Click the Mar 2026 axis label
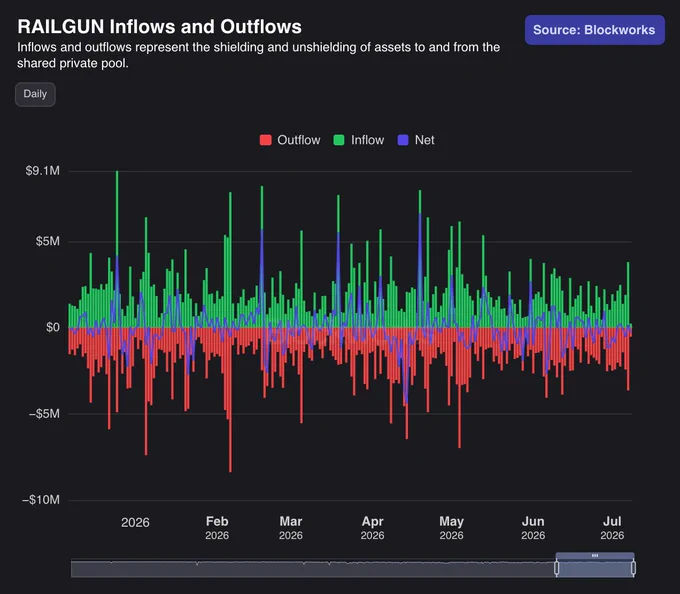 click(x=291, y=528)
